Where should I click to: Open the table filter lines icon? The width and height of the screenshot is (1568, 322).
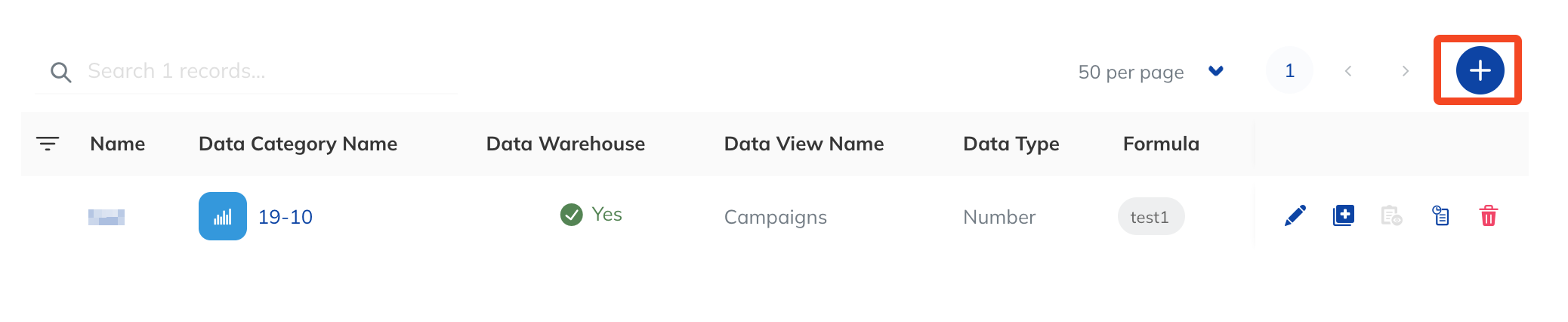(48, 144)
